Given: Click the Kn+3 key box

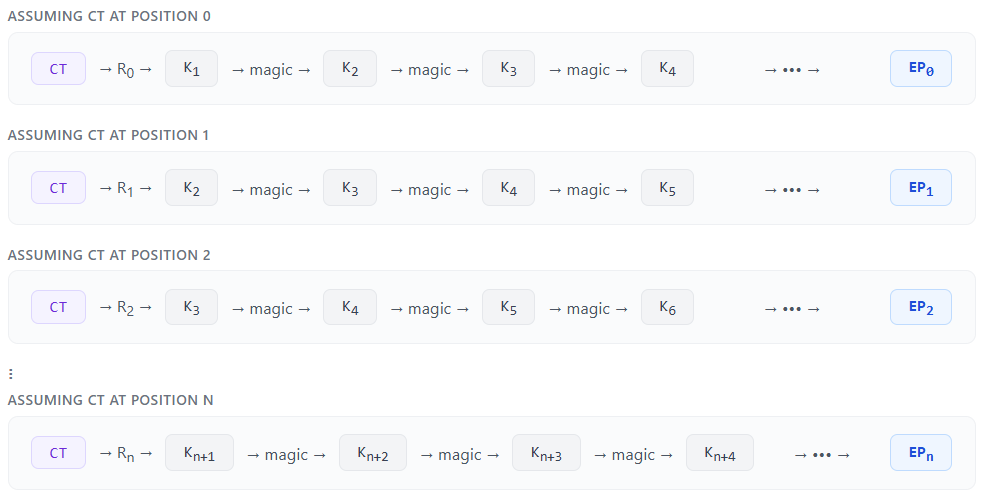Looking at the screenshot, I should tap(546, 453).
